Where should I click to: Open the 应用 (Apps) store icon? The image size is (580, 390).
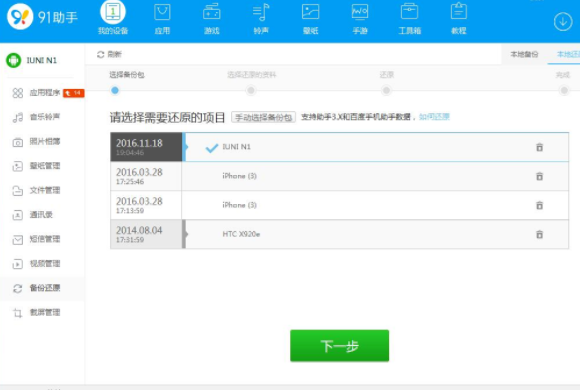pos(162,19)
